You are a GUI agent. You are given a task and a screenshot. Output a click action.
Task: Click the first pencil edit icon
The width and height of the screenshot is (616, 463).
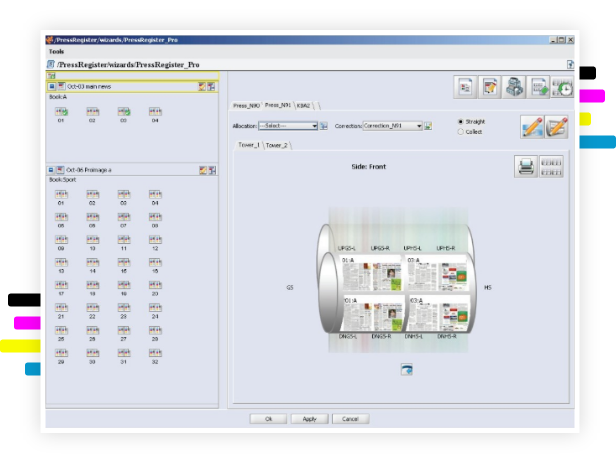tap(532, 127)
